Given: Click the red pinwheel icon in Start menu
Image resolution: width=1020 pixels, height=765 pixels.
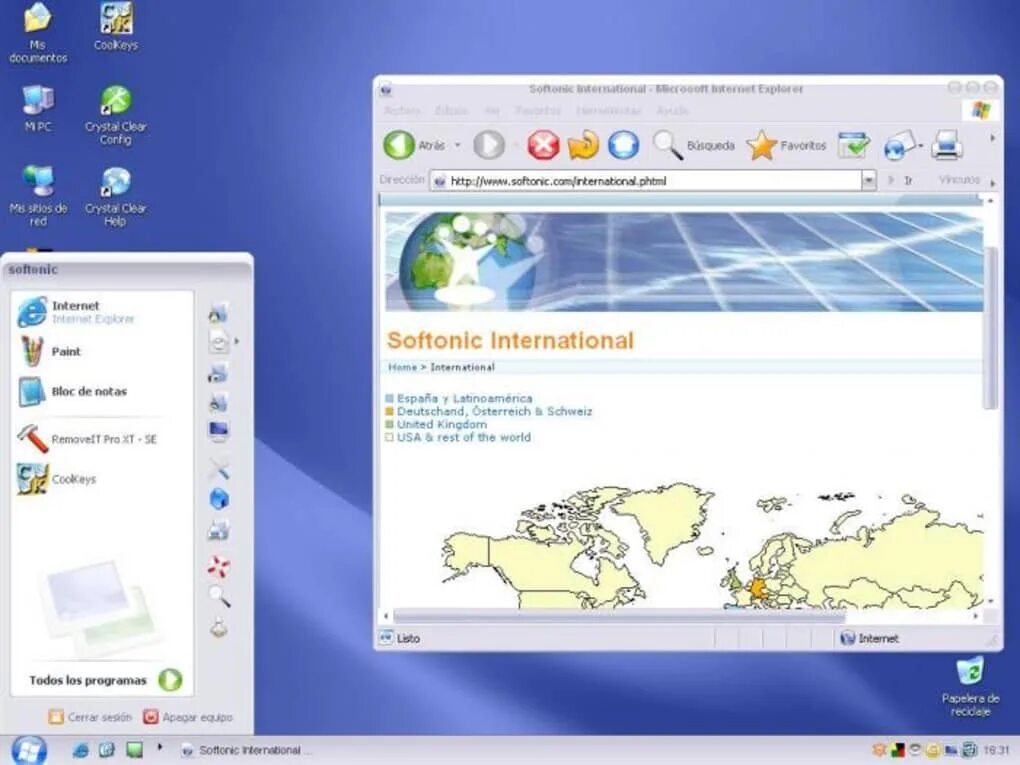Looking at the screenshot, I should (219, 566).
